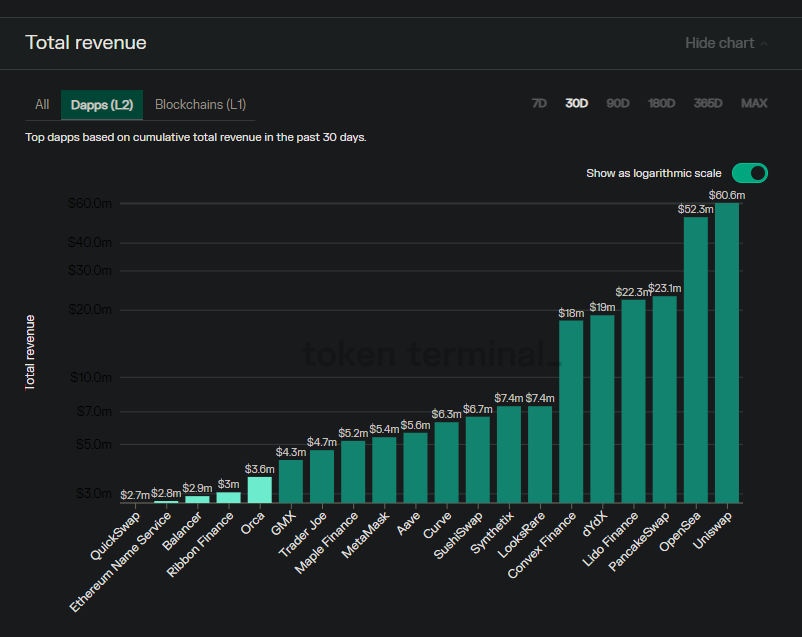
Task: Click the $6.7m SushiSwap value label
Action: [x=478, y=409]
